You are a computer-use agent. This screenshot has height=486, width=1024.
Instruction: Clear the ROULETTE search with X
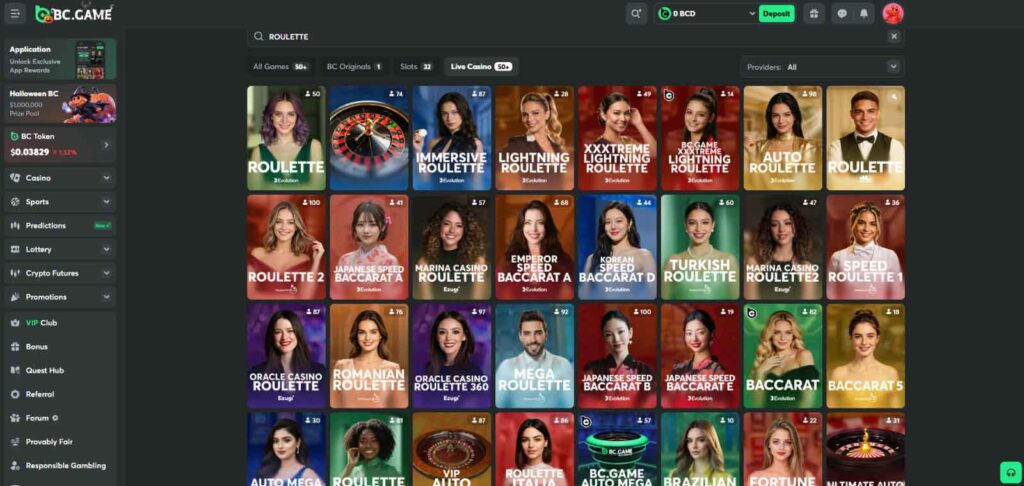894,37
